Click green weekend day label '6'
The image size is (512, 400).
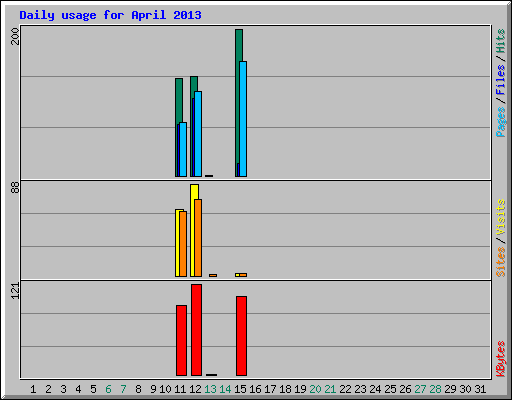point(108,389)
